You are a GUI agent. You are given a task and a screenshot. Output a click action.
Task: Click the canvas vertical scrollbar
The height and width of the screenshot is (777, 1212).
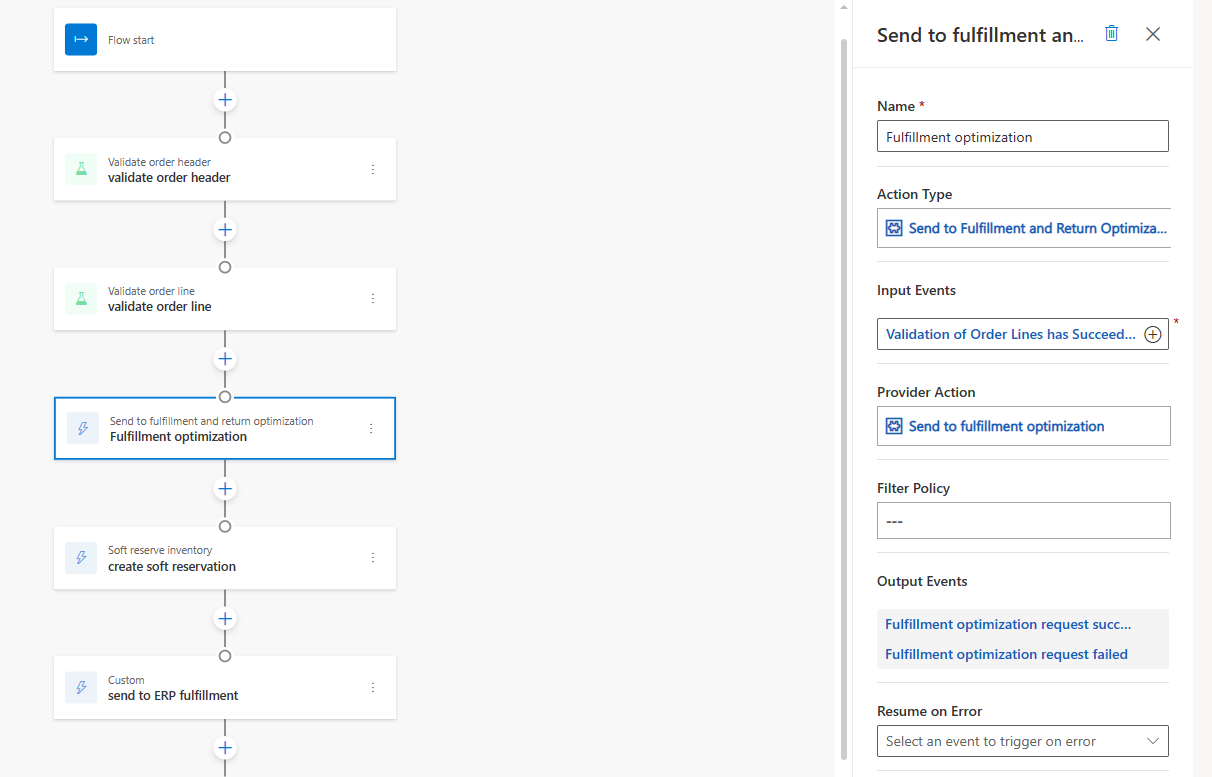[844, 400]
